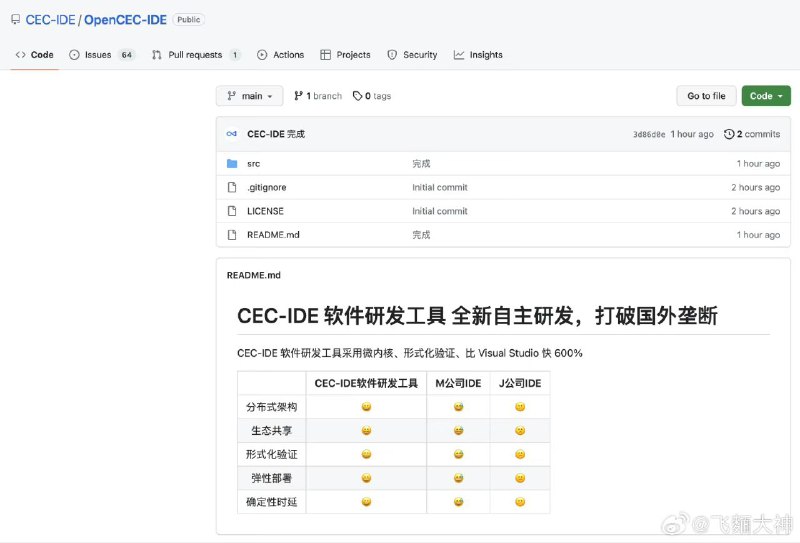Open the Pull requests tab
Image resolution: width=800 pixels, height=543 pixels.
point(195,55)
